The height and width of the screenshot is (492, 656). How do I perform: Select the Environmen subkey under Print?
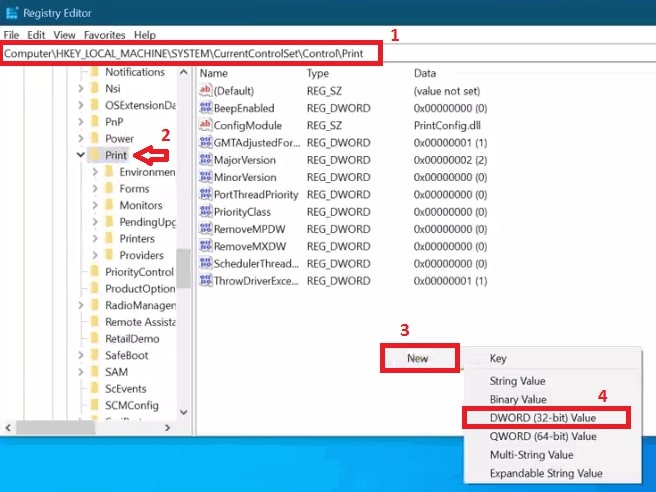click(x=147, y=172)
